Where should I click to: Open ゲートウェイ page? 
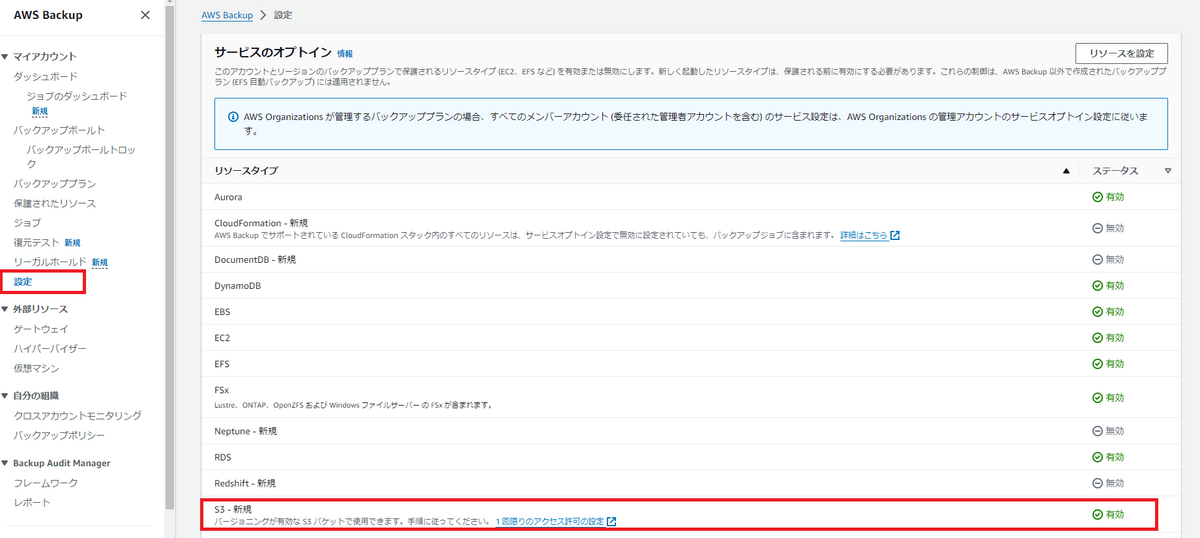[x=41, y=329]
